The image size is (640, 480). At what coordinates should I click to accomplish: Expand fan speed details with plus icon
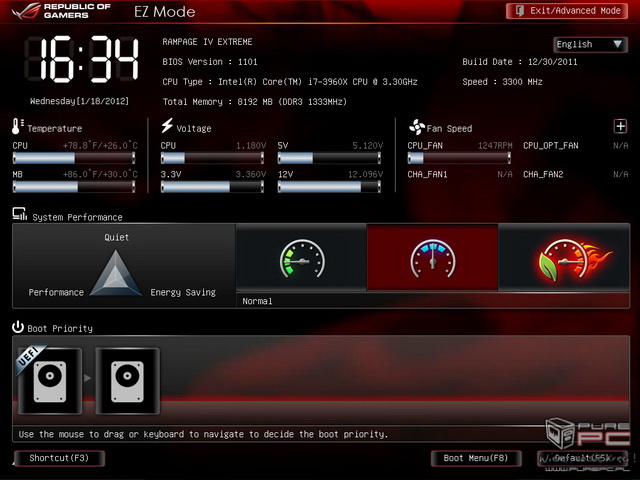tap(620, 127)
